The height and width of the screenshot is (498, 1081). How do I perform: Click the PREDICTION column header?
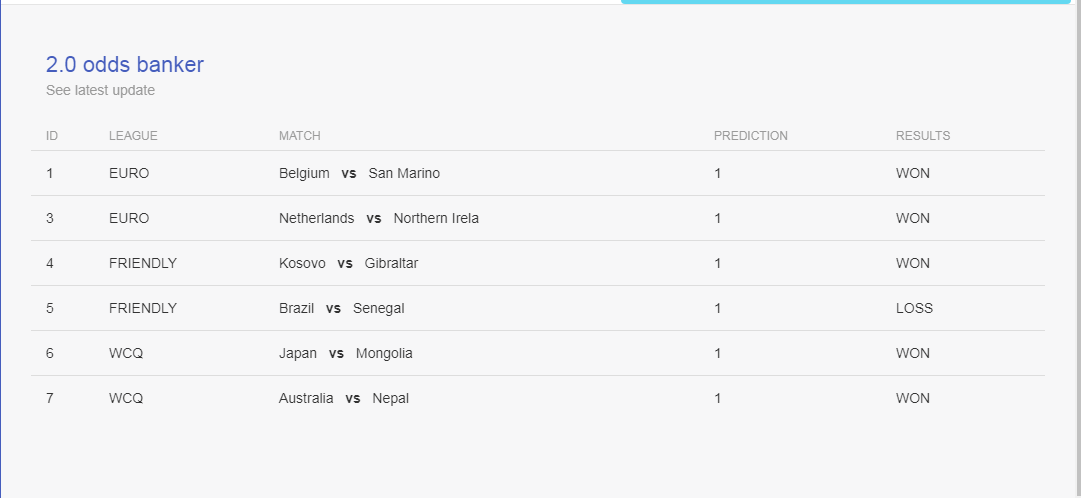751,136
